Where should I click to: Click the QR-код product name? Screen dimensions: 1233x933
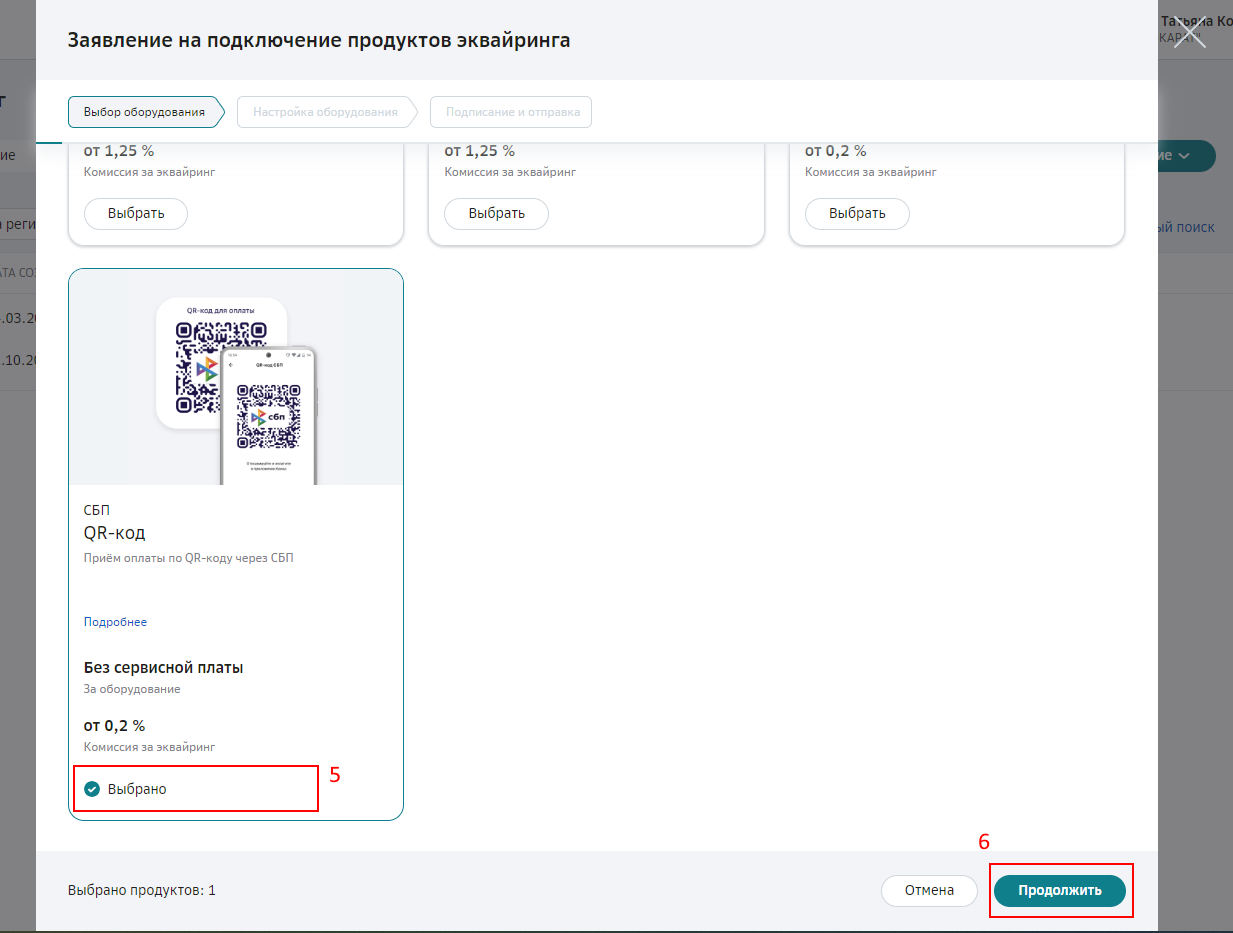pos(115,533)
